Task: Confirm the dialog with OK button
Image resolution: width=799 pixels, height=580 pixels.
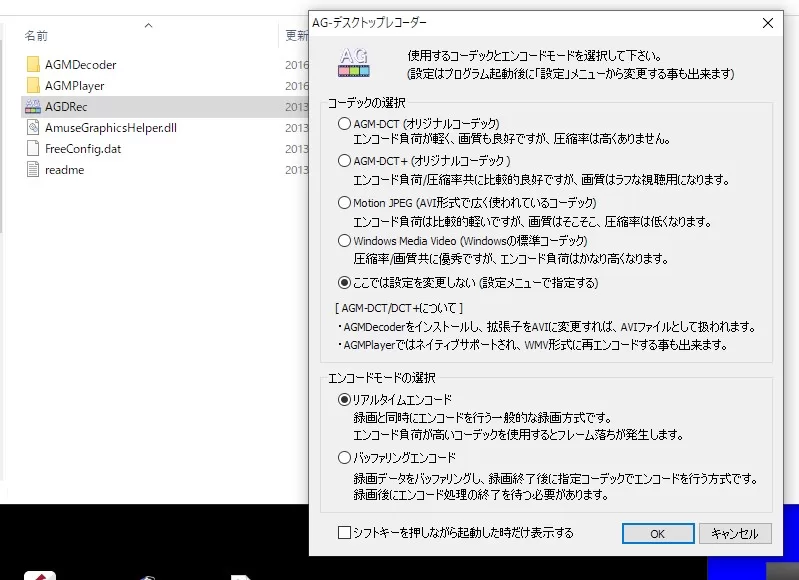Action: coord(658,534)
